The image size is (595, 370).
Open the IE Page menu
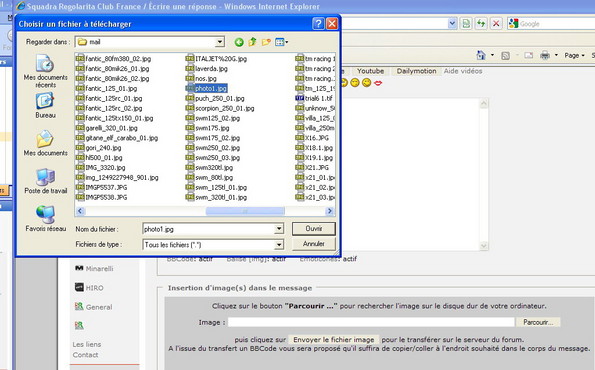574,55
